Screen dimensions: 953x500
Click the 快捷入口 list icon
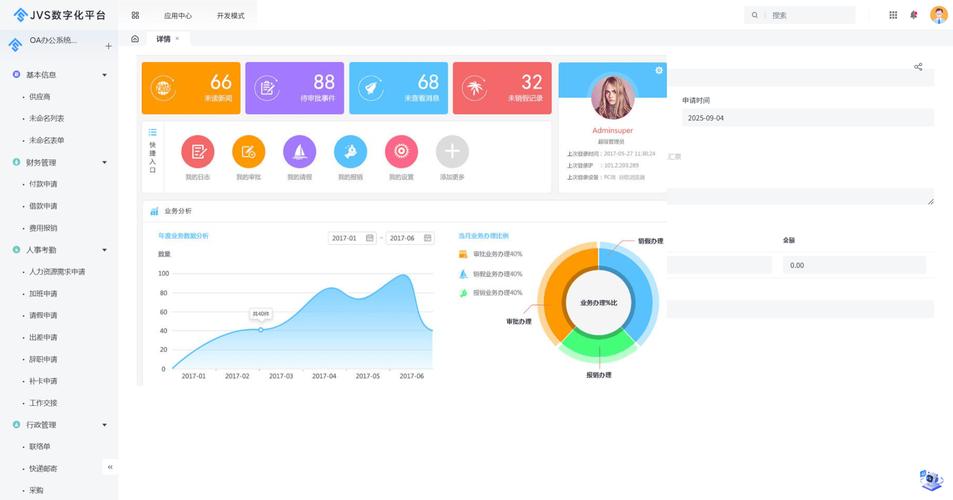point(153,132)
